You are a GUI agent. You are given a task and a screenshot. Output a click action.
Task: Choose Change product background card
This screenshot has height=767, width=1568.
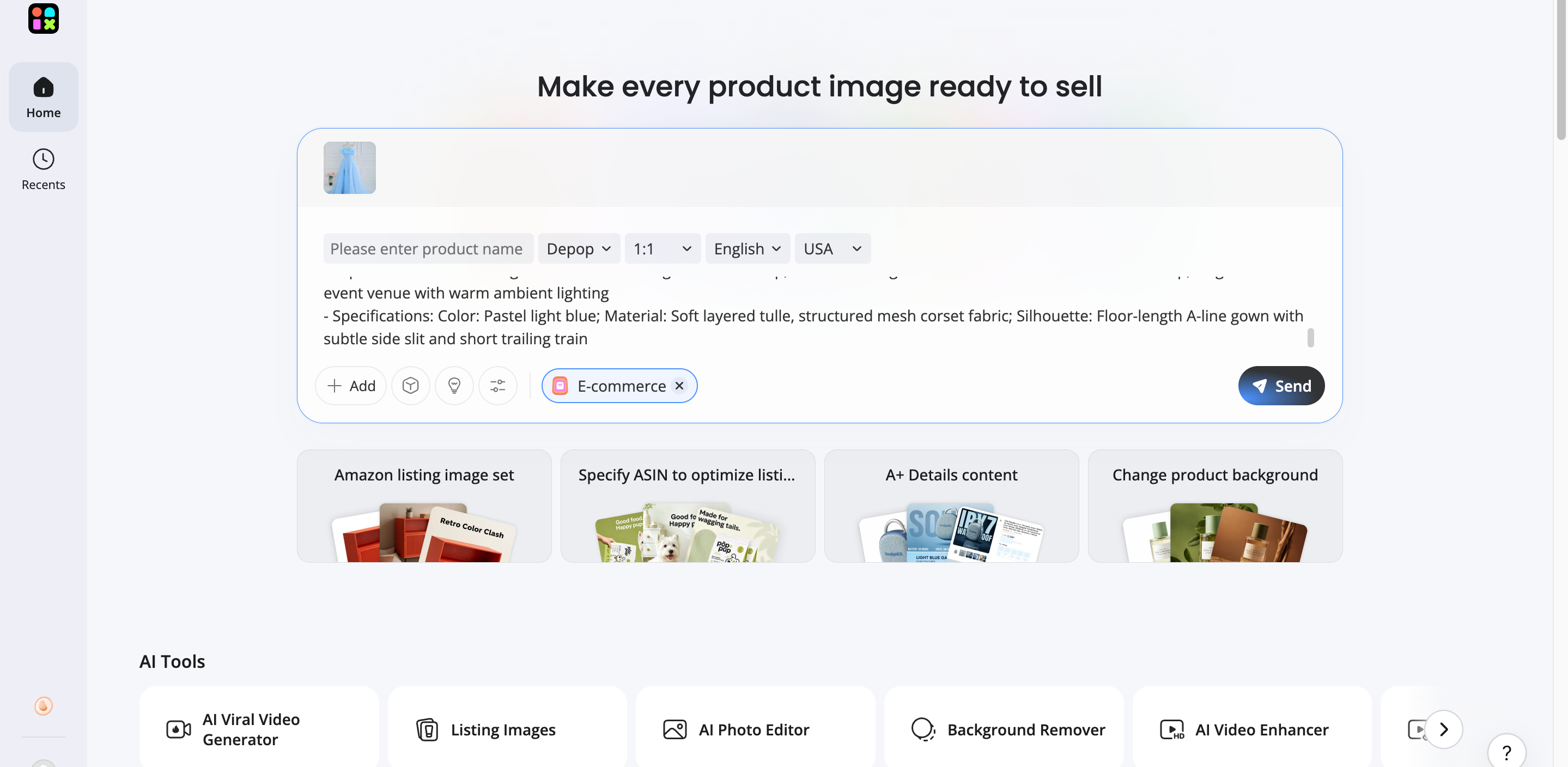pyautogui.click(x=1215, y=506)
